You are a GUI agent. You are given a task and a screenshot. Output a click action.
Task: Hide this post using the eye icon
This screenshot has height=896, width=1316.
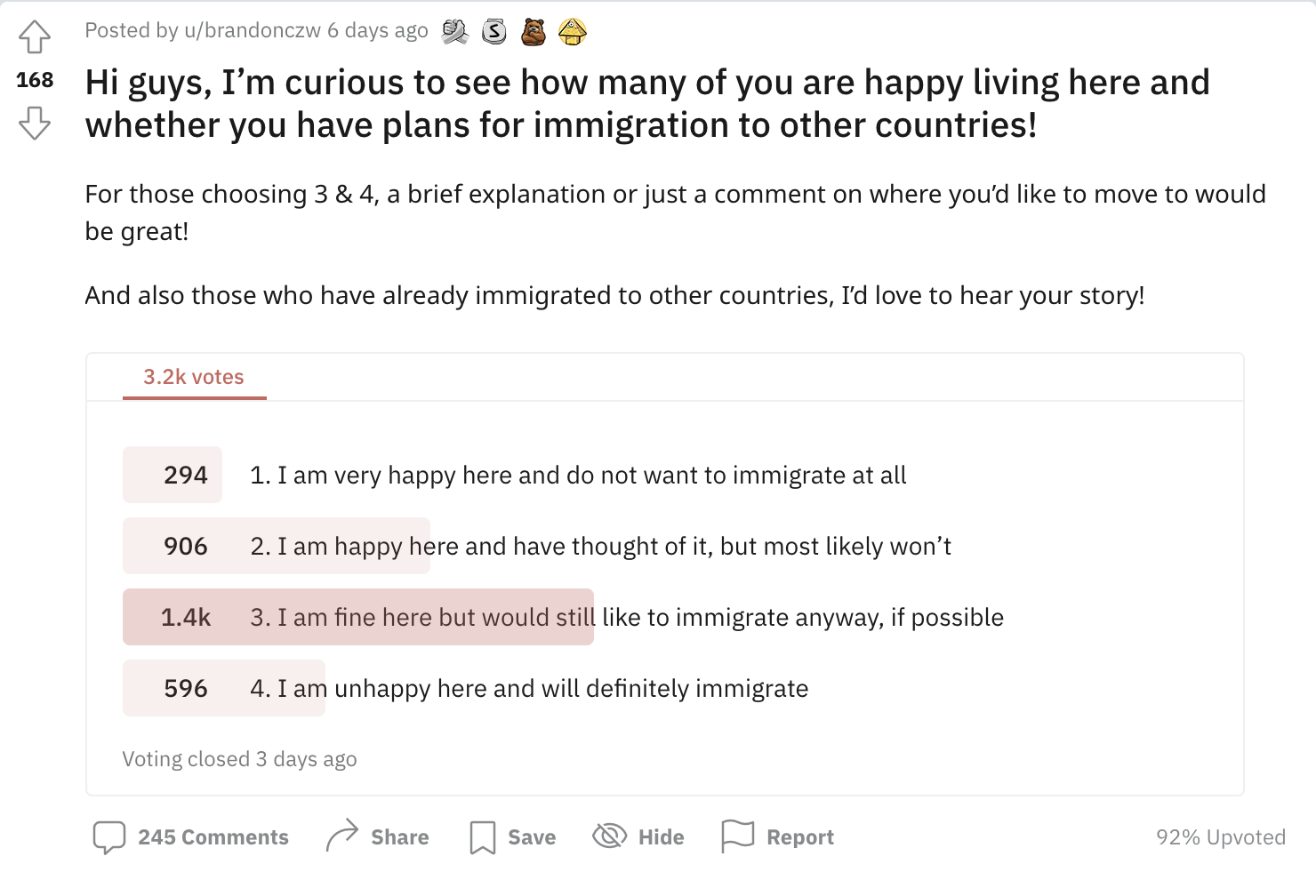(x=610, y=836)
